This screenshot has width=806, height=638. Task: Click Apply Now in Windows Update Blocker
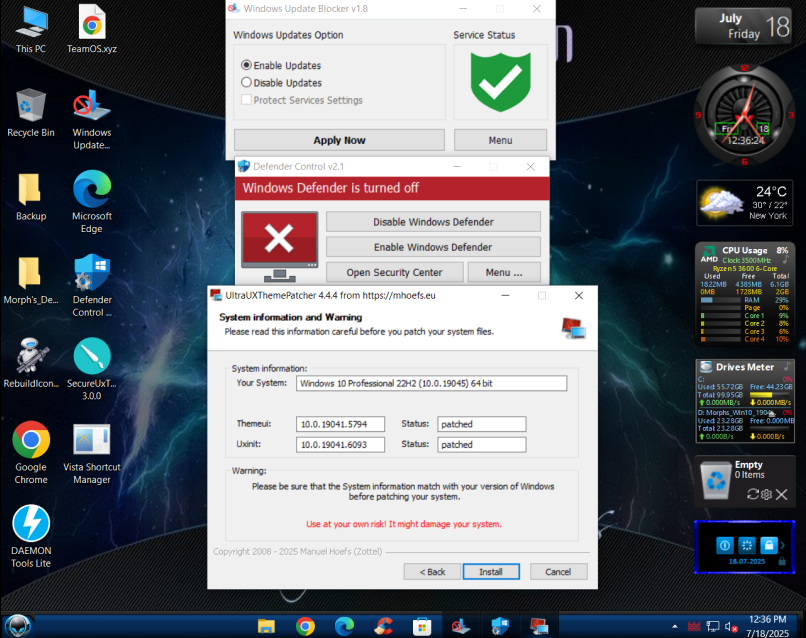pyautogui.click(x=339, y=140)
